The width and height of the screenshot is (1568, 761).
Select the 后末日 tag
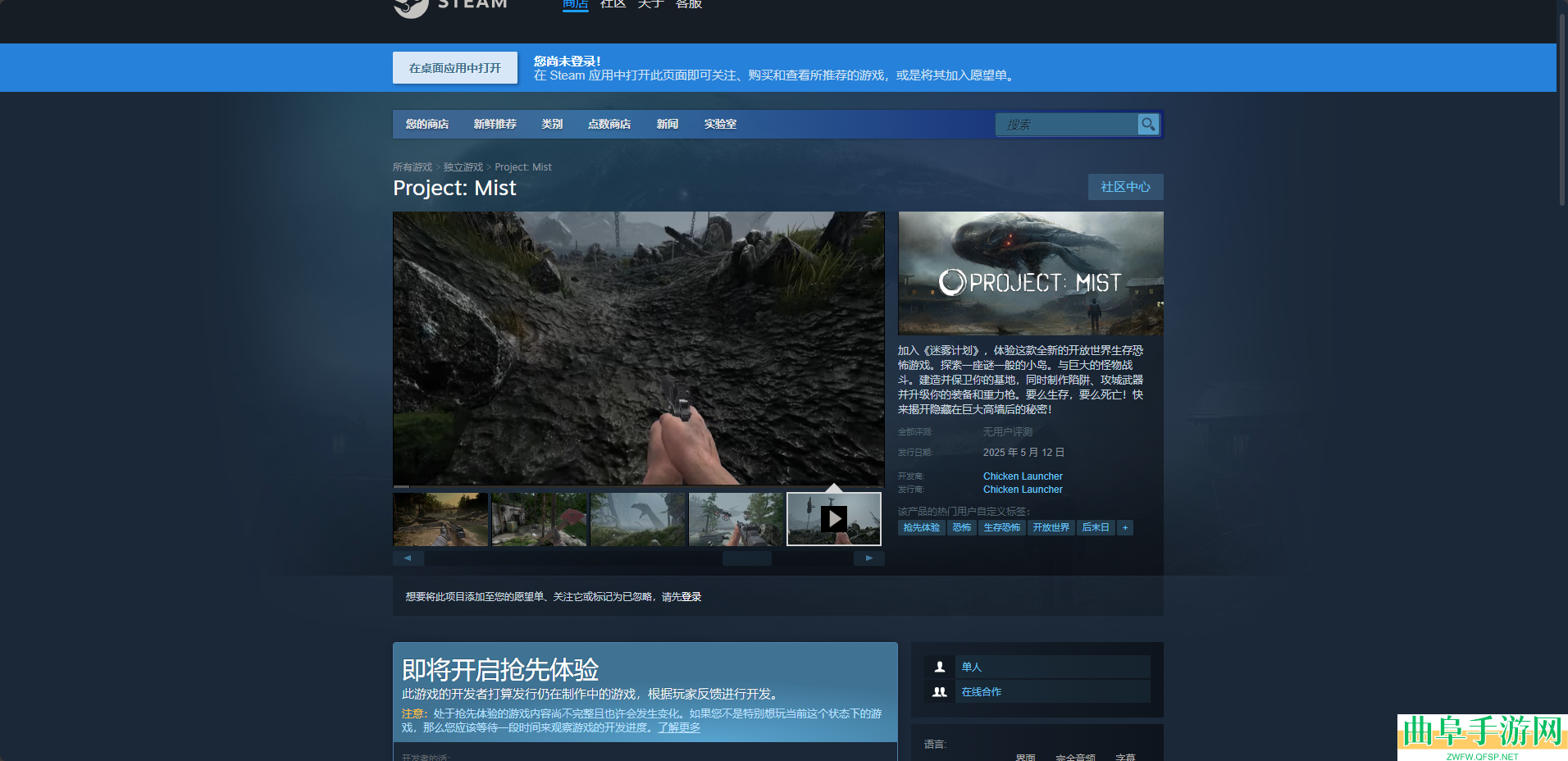click(1096, 527)
